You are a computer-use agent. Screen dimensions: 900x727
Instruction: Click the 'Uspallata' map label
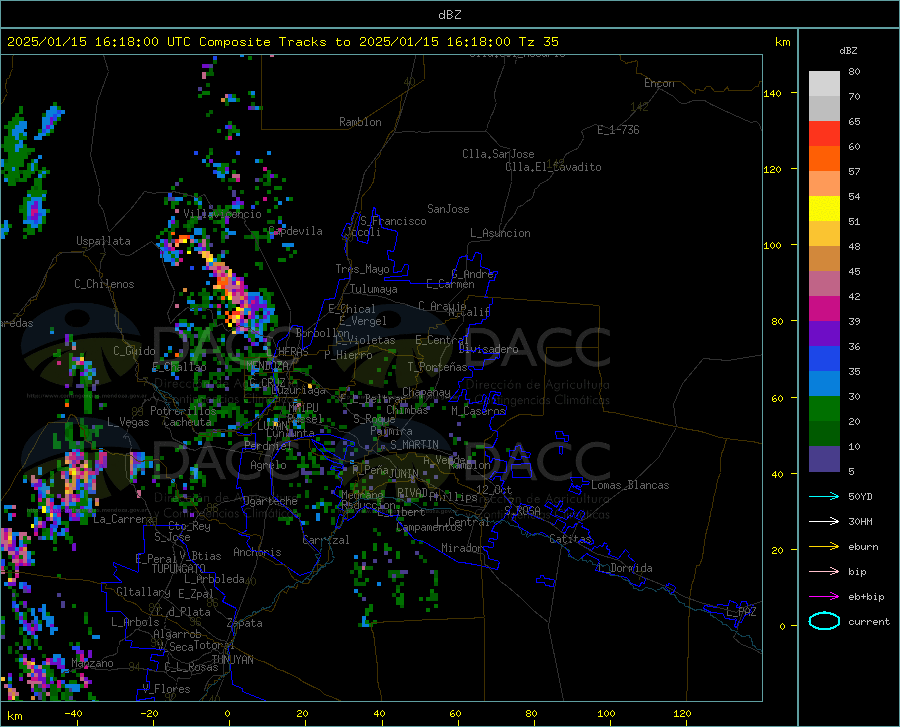coord(103,241)
